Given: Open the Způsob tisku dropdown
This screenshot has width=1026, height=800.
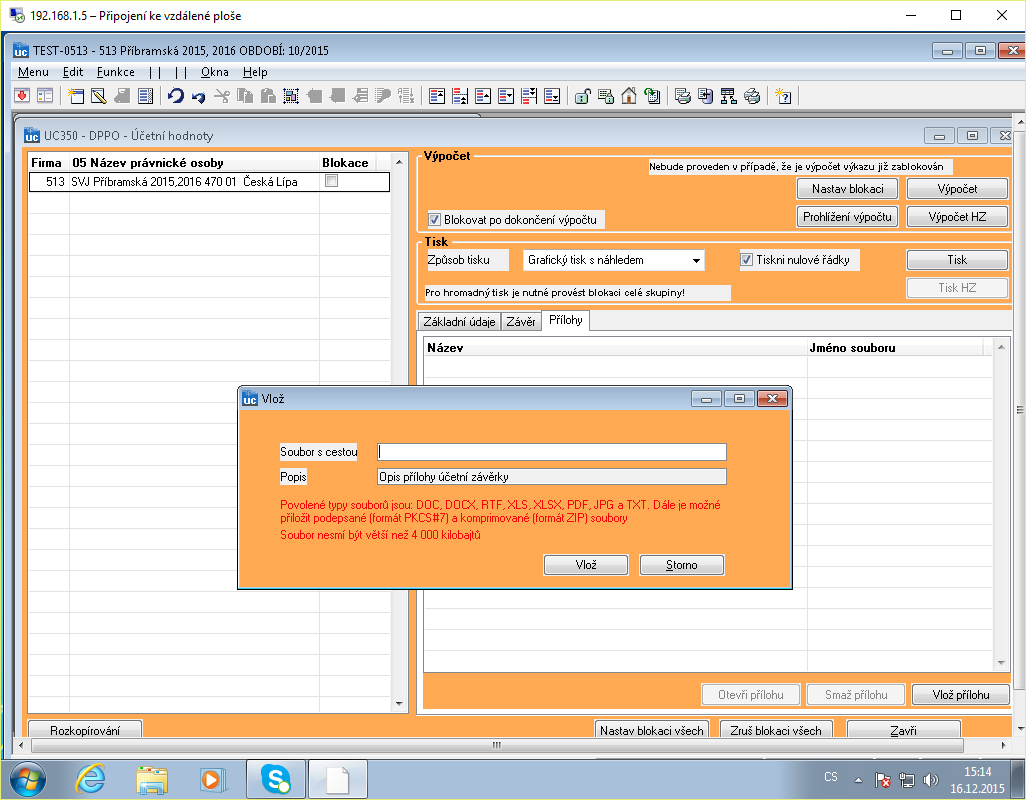Looking at the screenshot, I should [x=696, y=260].
